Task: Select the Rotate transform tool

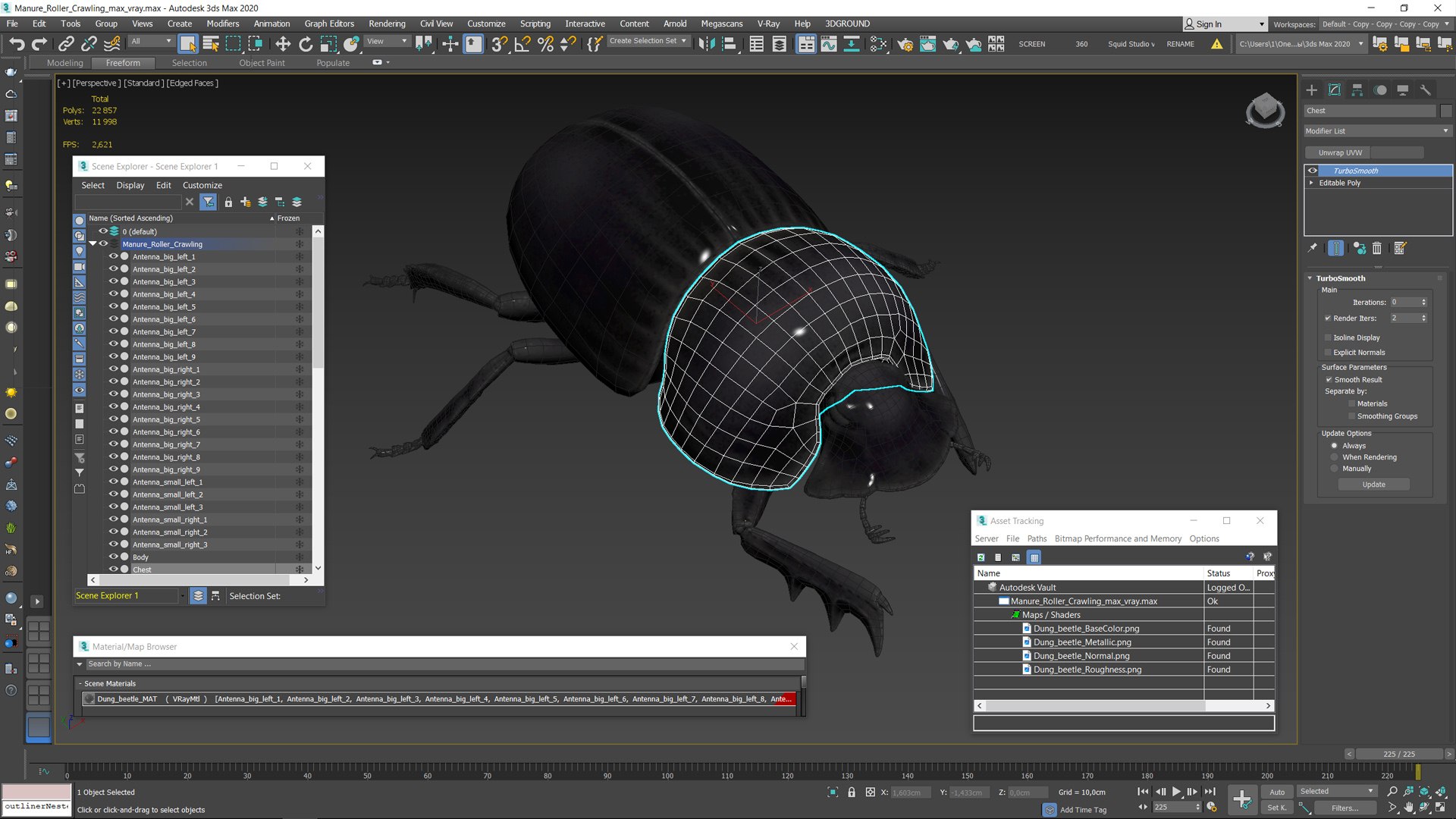Action: click(306, 44)
